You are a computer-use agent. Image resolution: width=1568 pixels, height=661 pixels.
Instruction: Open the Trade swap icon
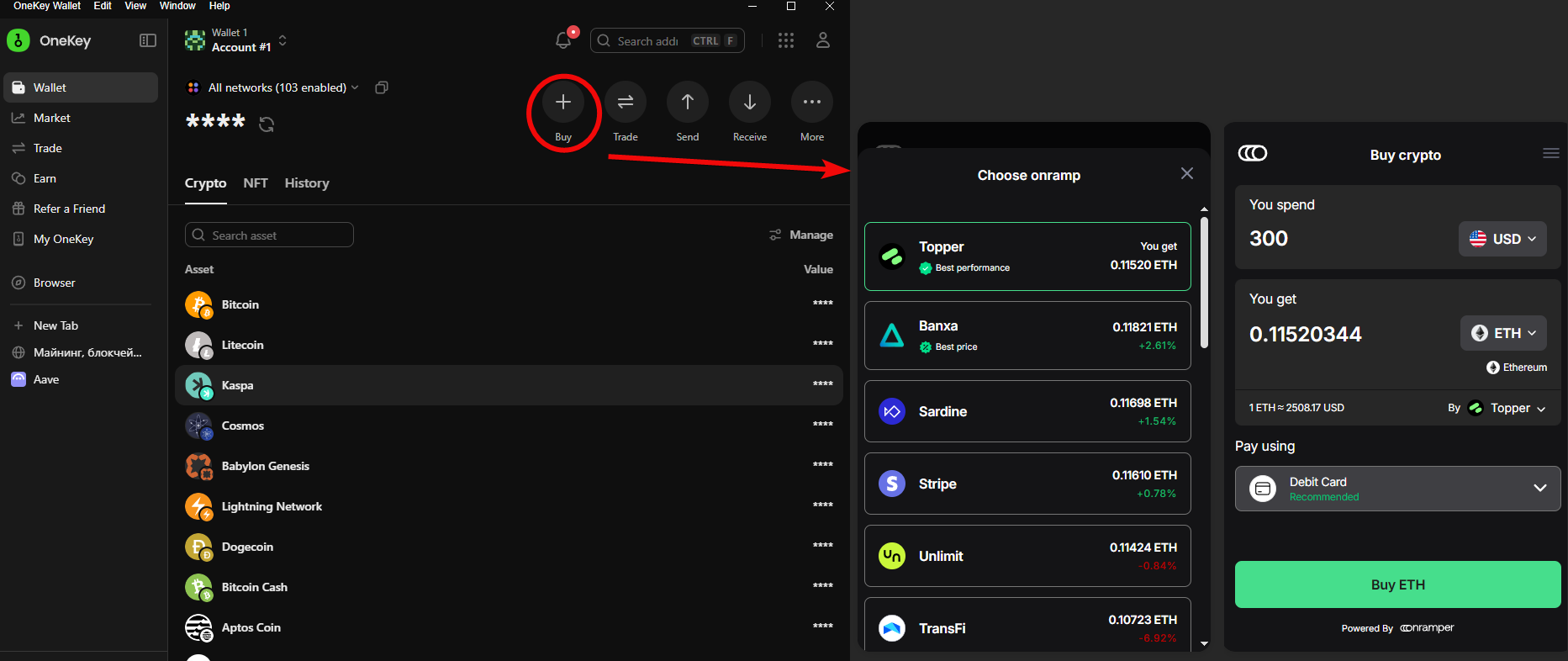pyautogui.click(x=626, y=102)
